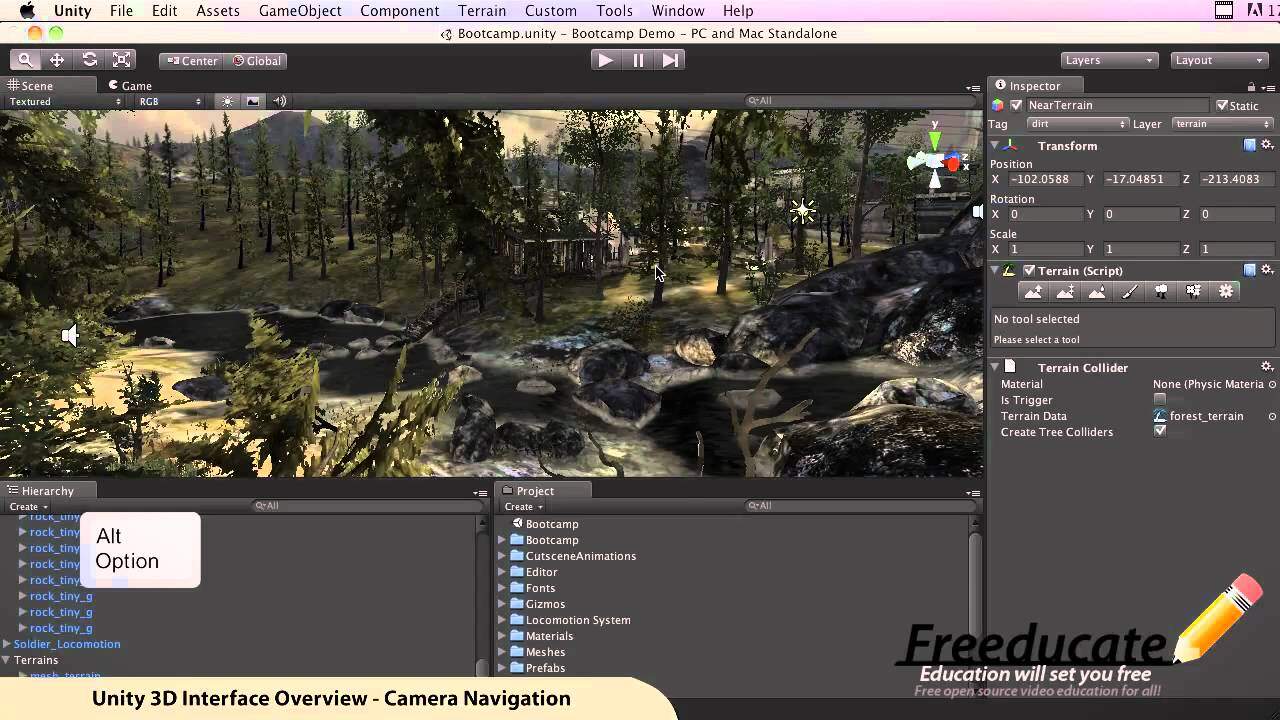Choose the Paint Texture brush tool

tap(1130, 291)
